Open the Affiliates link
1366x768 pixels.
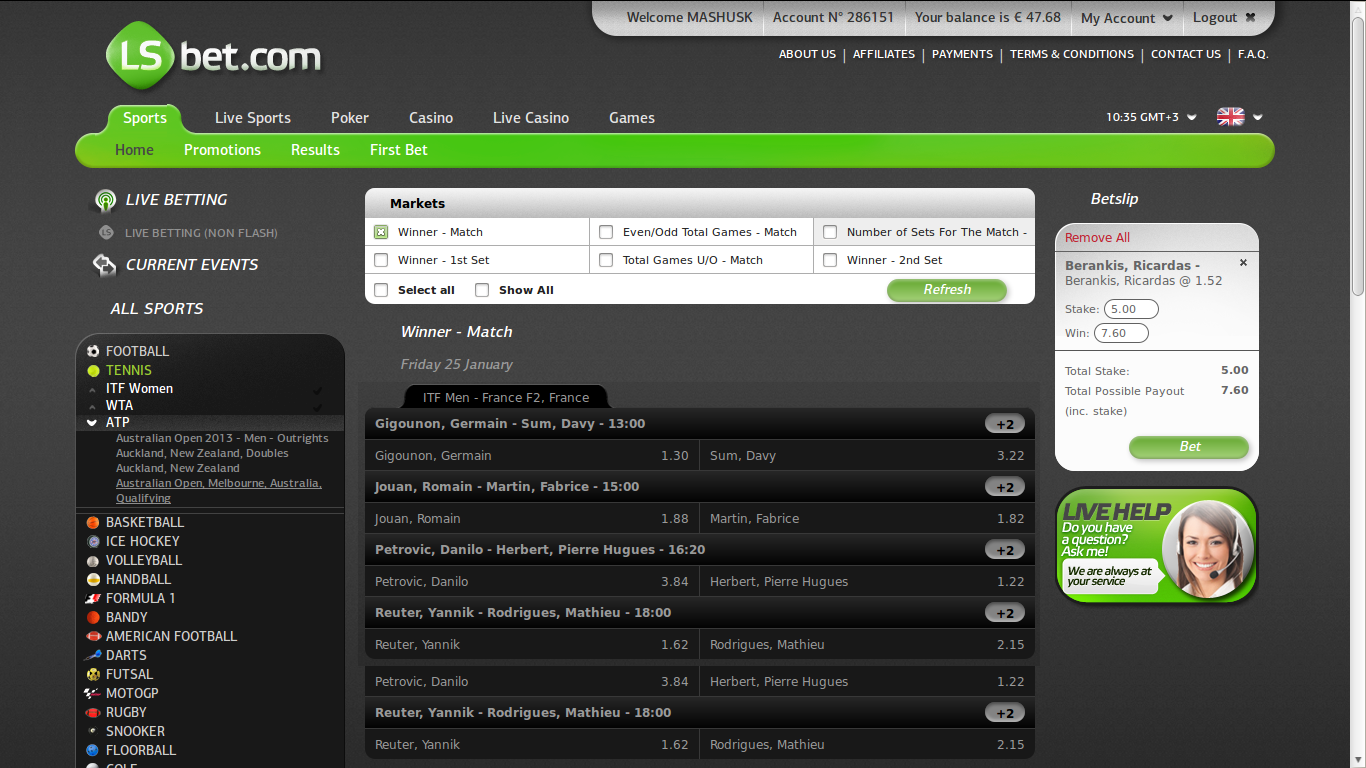coord(884,54)
